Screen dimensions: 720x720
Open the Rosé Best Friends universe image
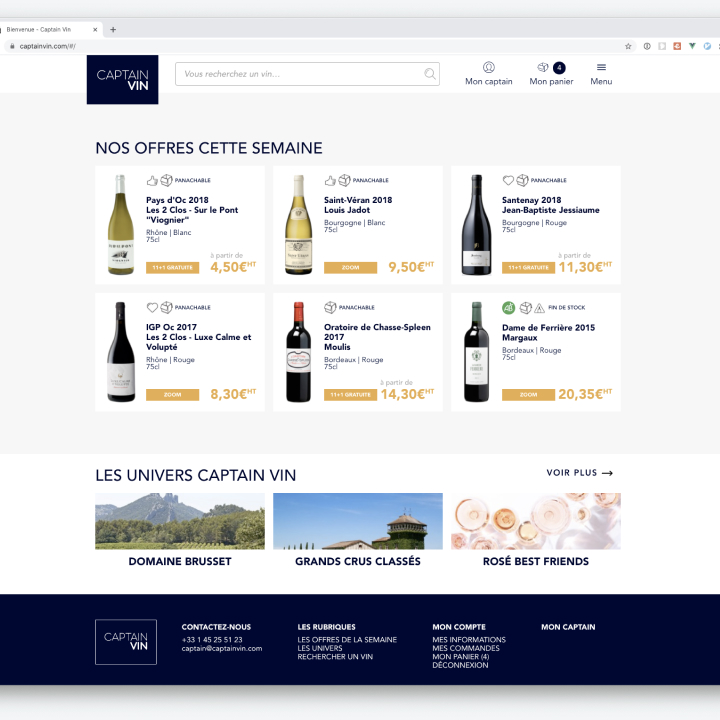coord(536,521)
